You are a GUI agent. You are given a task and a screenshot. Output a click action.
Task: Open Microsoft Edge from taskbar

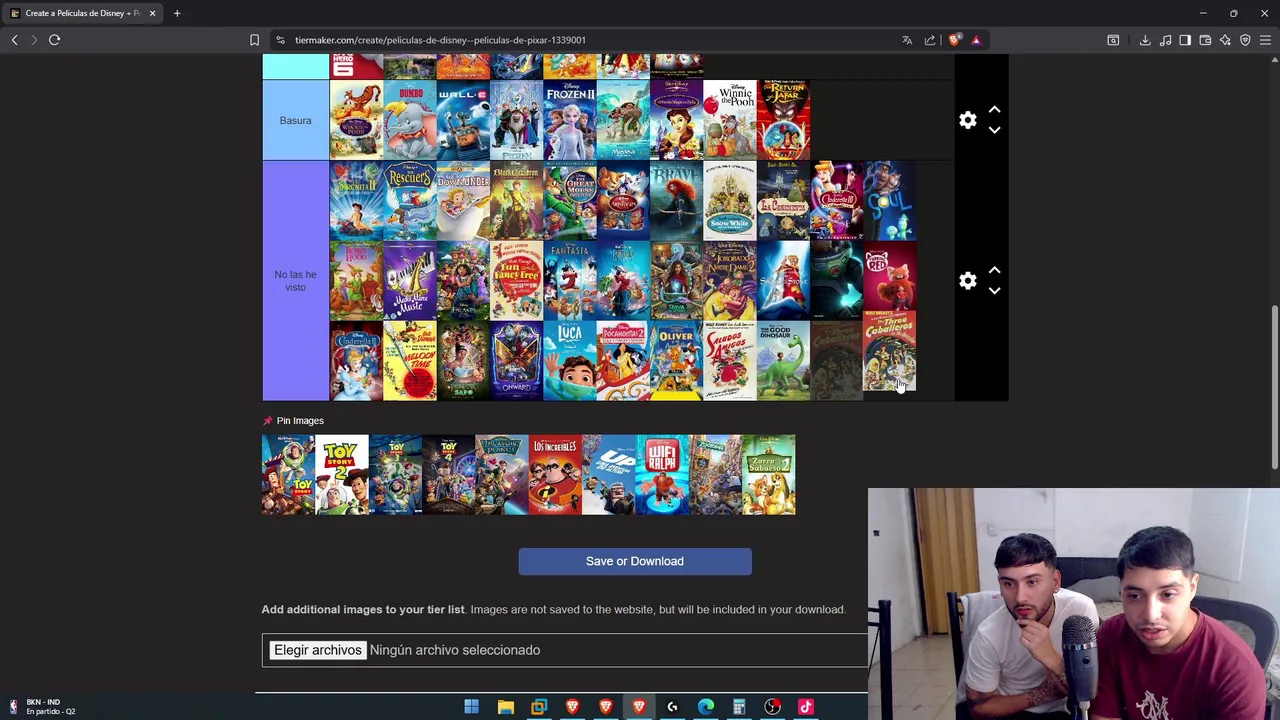[705, 707]
